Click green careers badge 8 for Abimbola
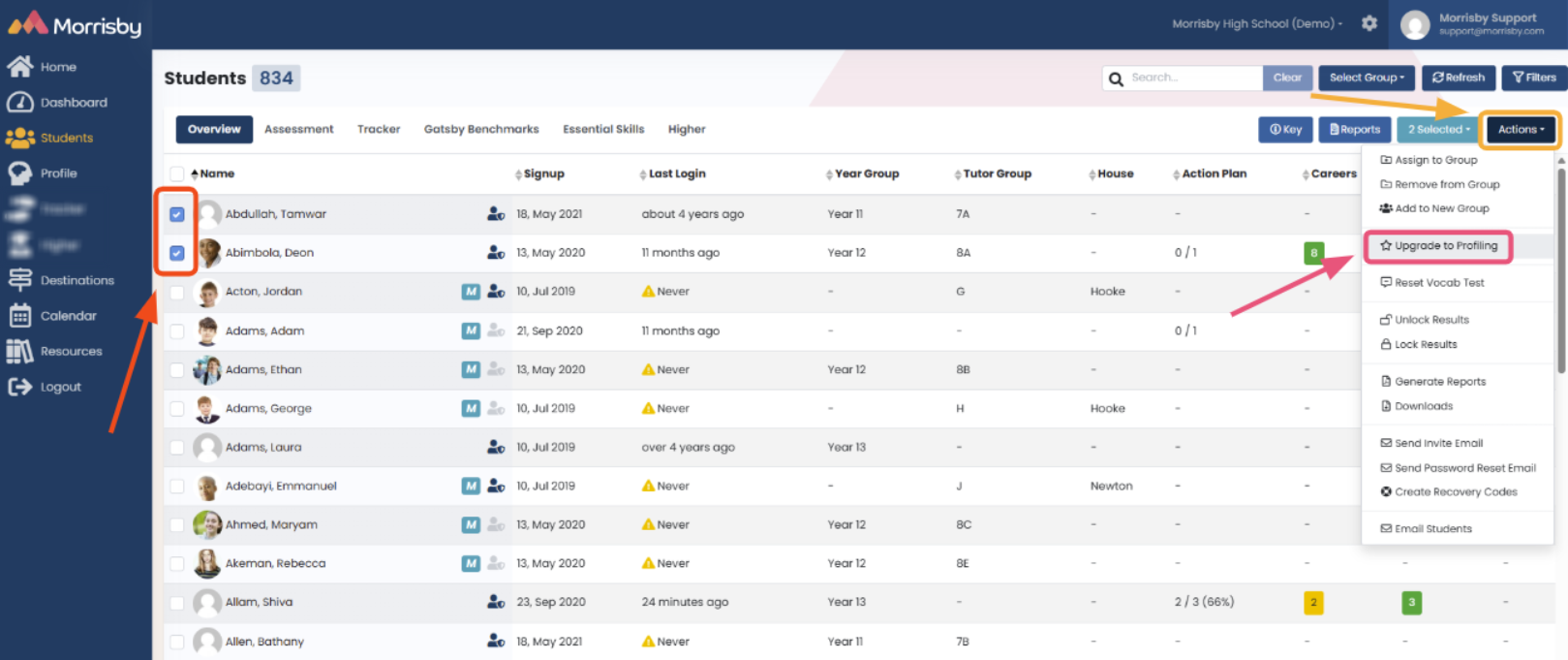 click(x=1314, y=253)
